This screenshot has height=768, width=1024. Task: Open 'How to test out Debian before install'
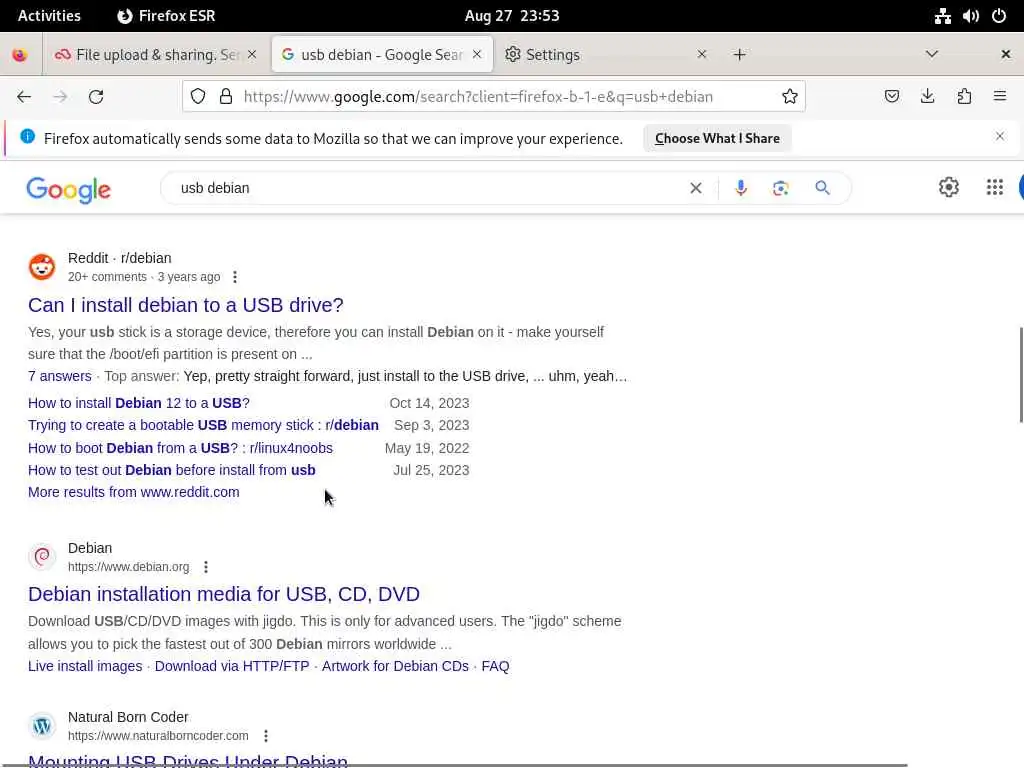pos(172,470)
